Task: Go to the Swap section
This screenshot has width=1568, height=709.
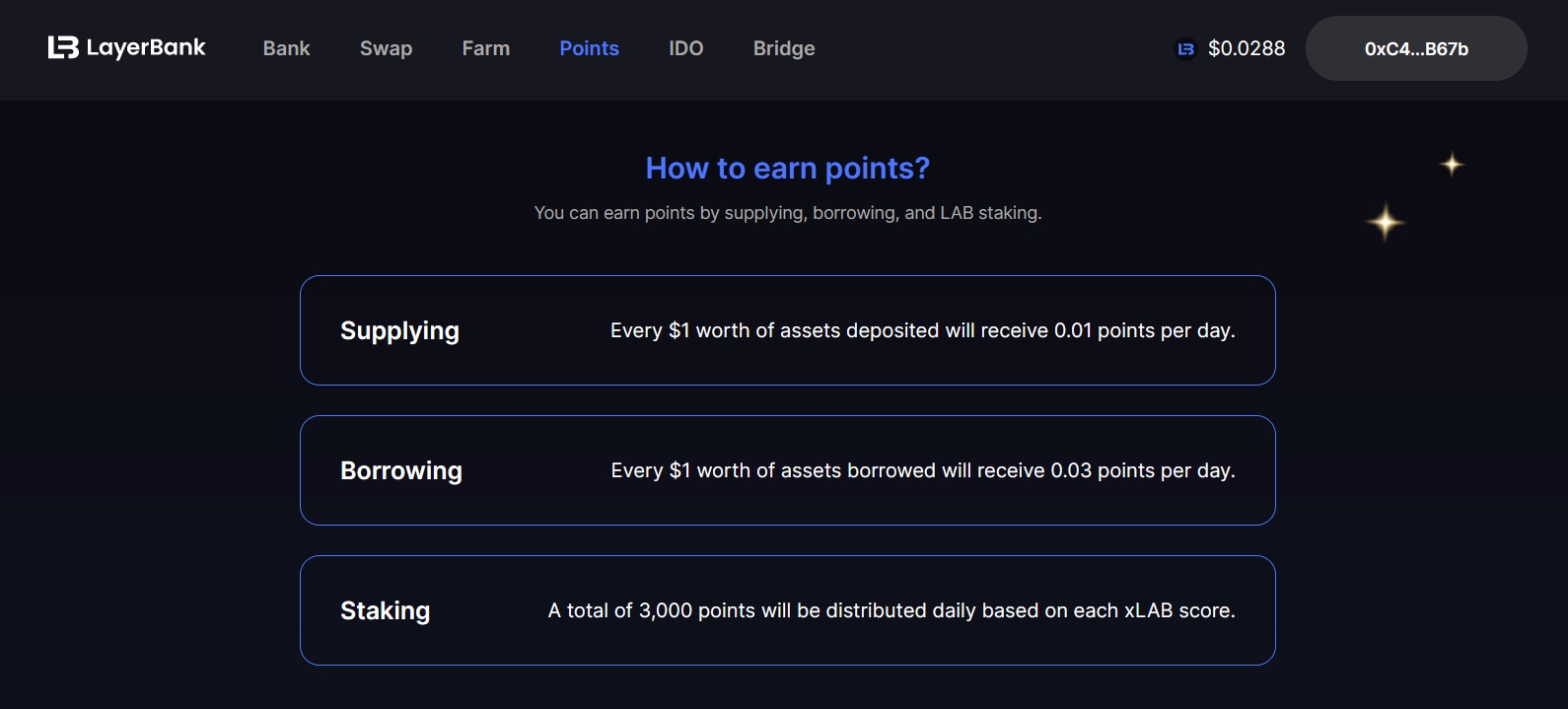Action: [386, 48]
